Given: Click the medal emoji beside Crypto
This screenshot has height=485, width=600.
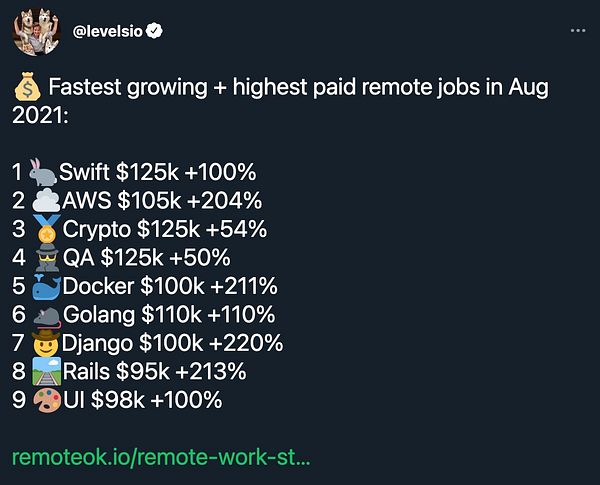Looking at the screenshot, I should pyautogui.click(x=47, y=229).
